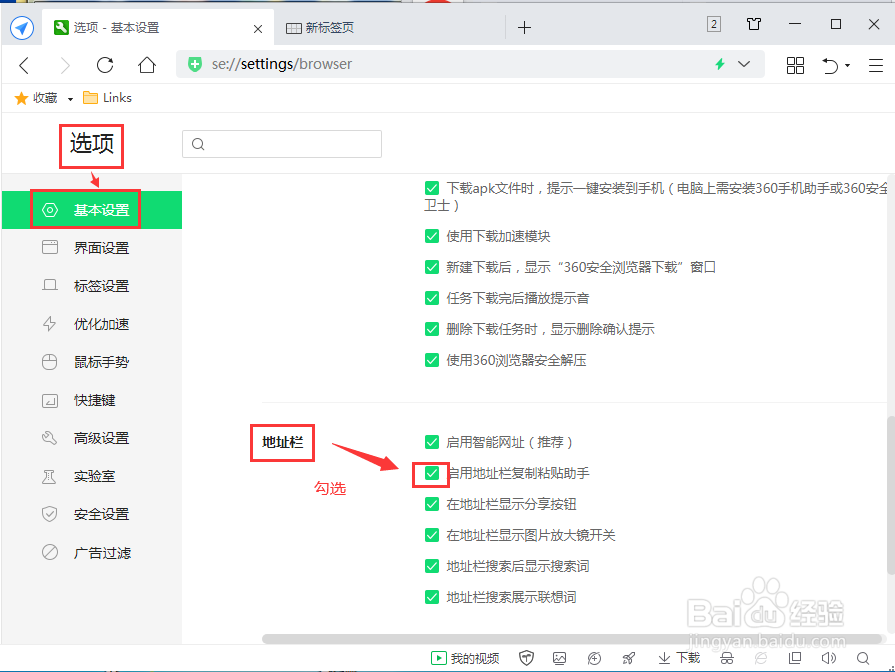This screenshot has width=895, height=672.
Task: Open 我的视频 in the status bar
Action: tap(465, 658)
